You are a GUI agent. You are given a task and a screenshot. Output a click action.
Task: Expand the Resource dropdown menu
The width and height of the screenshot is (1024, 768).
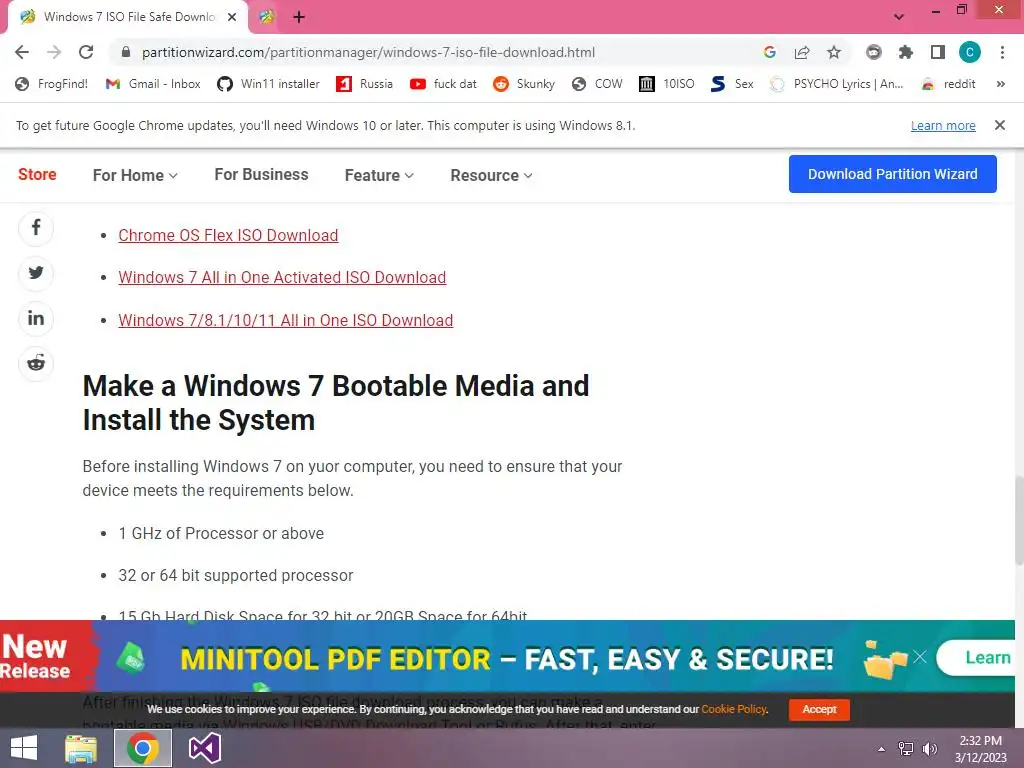491,175
